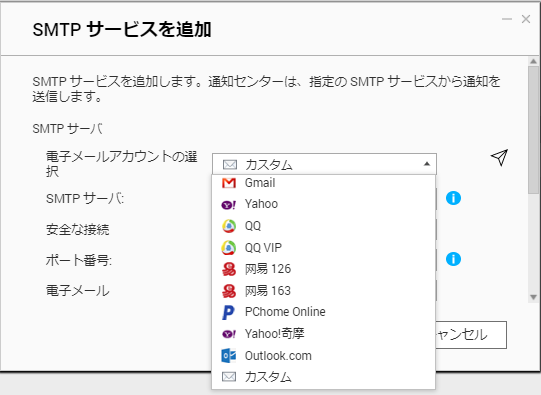Click the dialog scrollbar down arrow
The width and height of the screenshot is (541, 395).
(533, 297)
